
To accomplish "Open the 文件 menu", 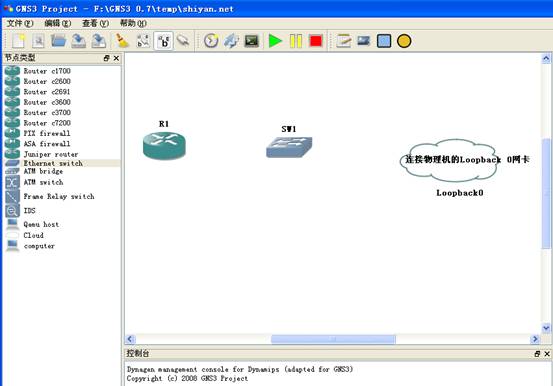I will point(20,23).
